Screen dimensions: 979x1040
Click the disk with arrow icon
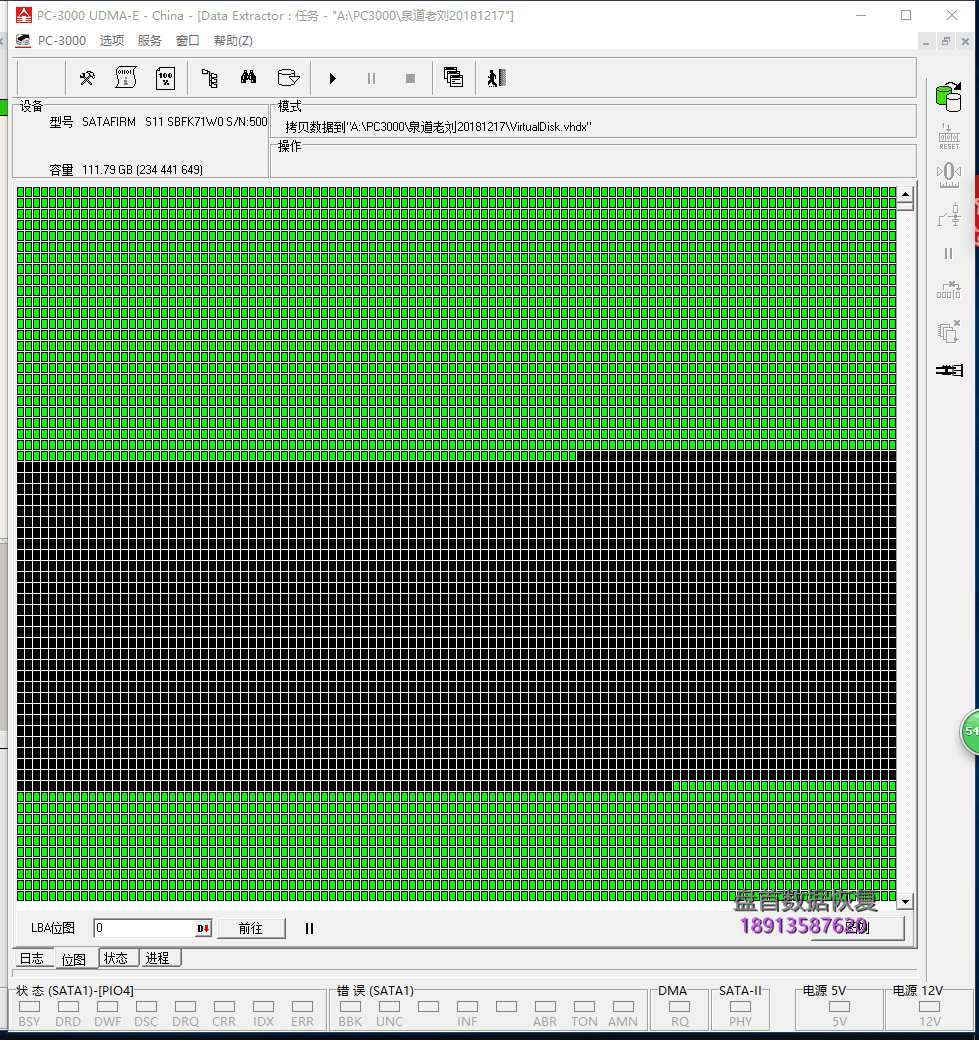(x=288, y=78)
